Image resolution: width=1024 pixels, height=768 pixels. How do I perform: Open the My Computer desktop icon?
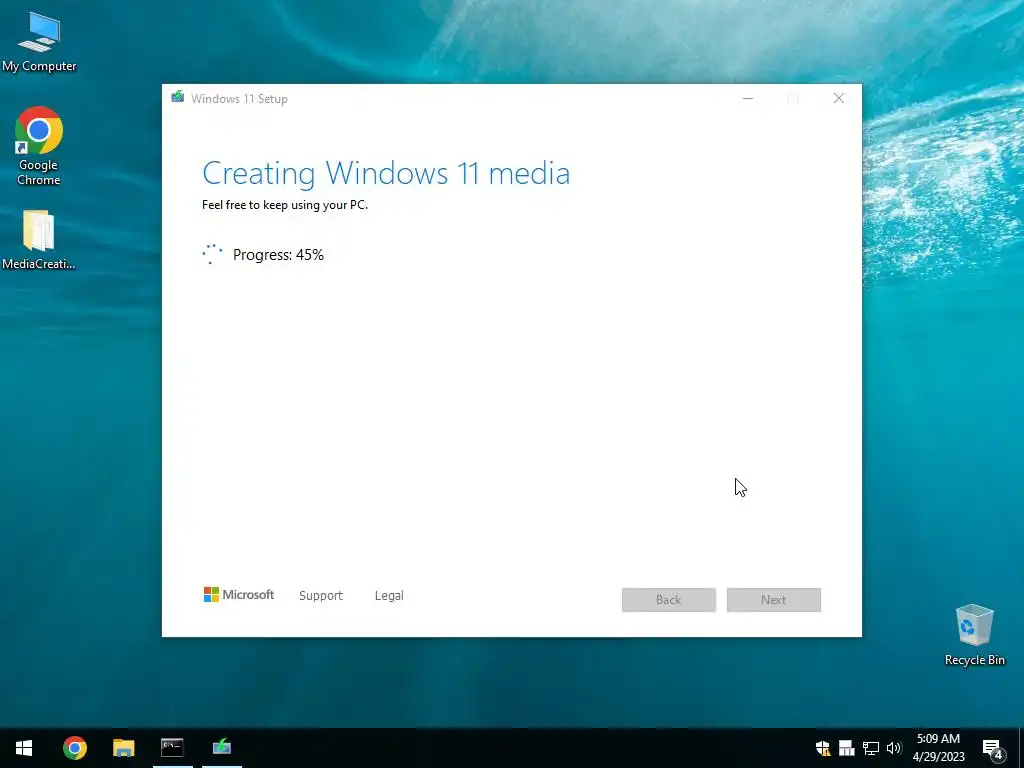click(39, 41)
